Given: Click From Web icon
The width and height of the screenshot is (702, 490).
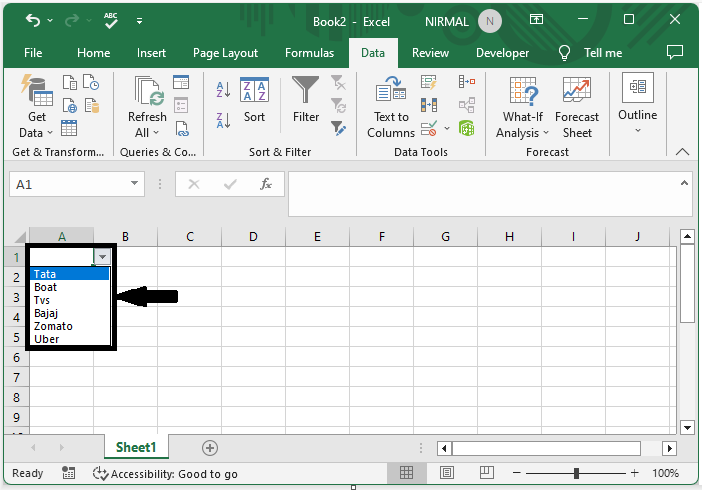Looking at the screenshot, I should point(69,106).
